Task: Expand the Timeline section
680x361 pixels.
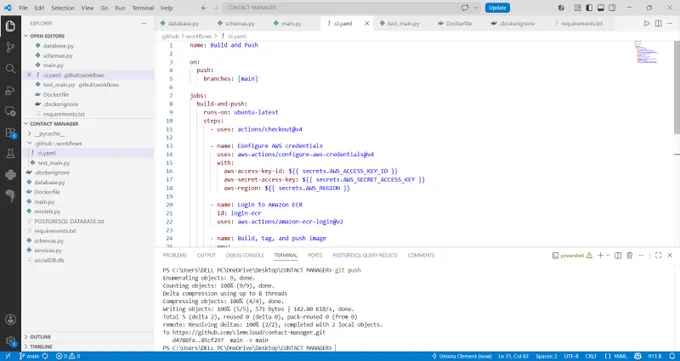Action: click(x=41, y=347)
